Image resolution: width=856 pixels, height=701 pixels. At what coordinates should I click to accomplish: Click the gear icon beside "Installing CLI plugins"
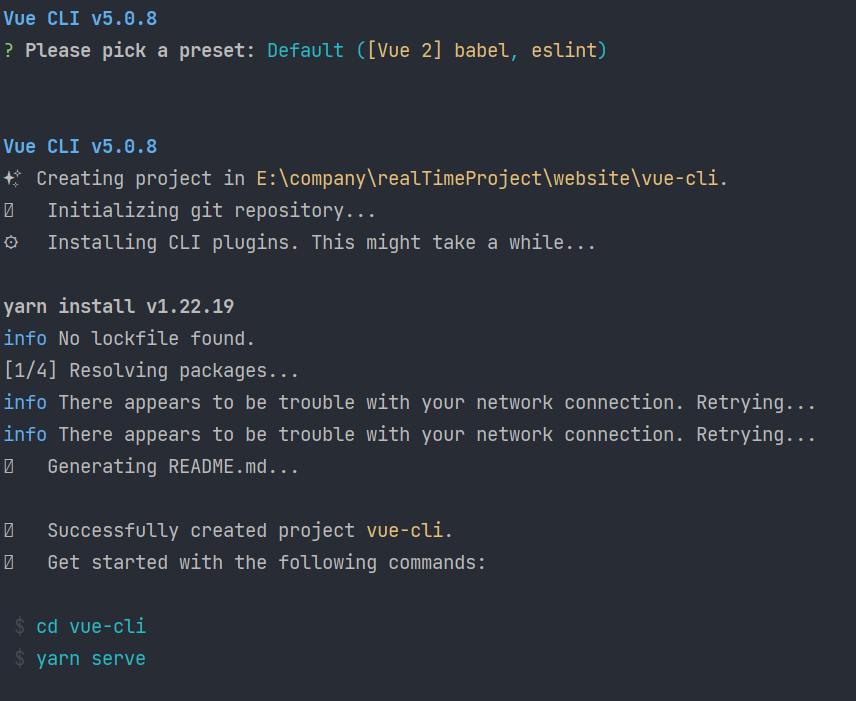[x=11, y=243]
